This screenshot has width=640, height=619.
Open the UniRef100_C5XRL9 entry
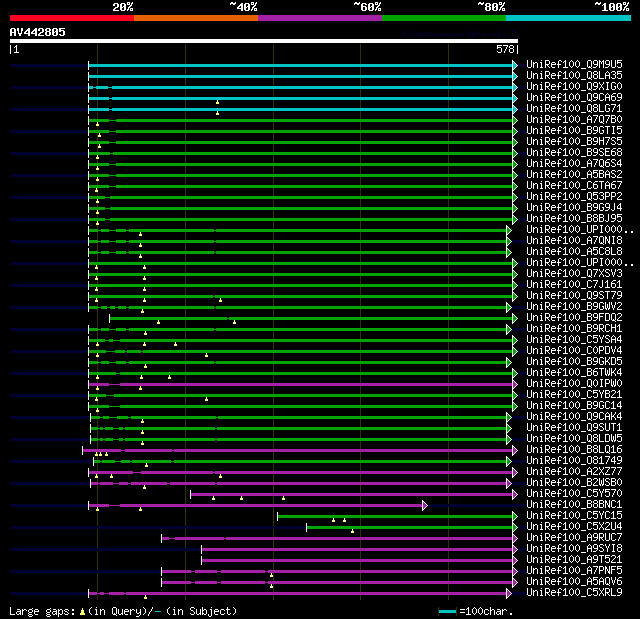click(574, 593)
